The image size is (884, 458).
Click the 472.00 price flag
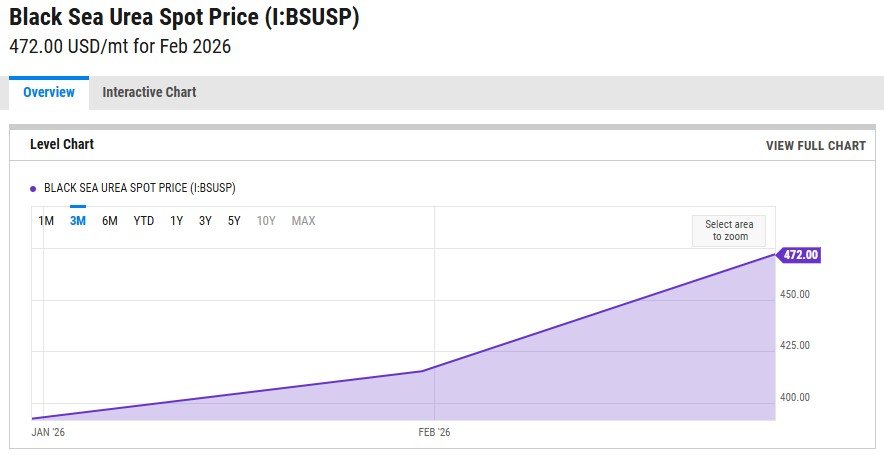800,255
